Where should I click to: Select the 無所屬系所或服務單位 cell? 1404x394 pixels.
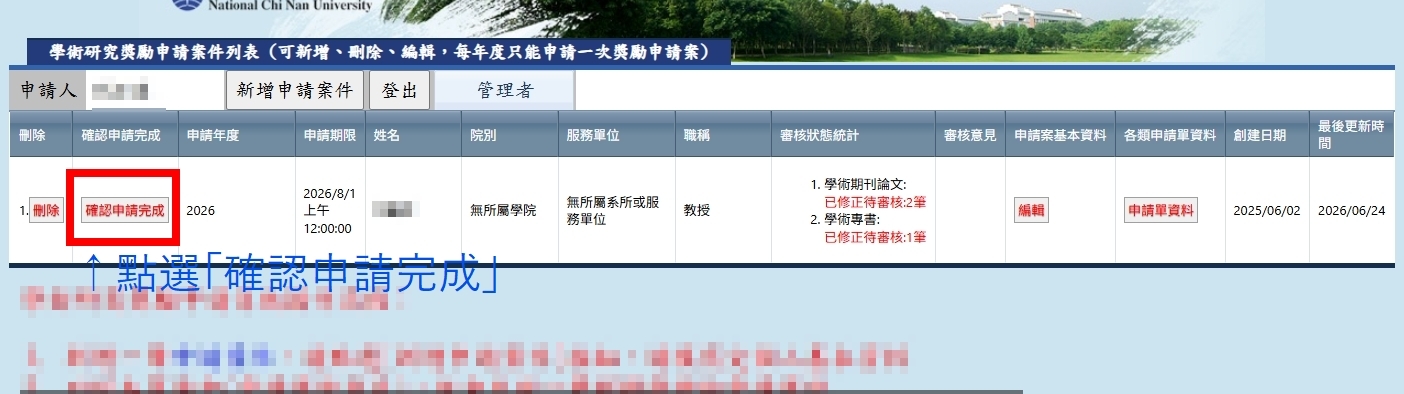coord(613,211)
